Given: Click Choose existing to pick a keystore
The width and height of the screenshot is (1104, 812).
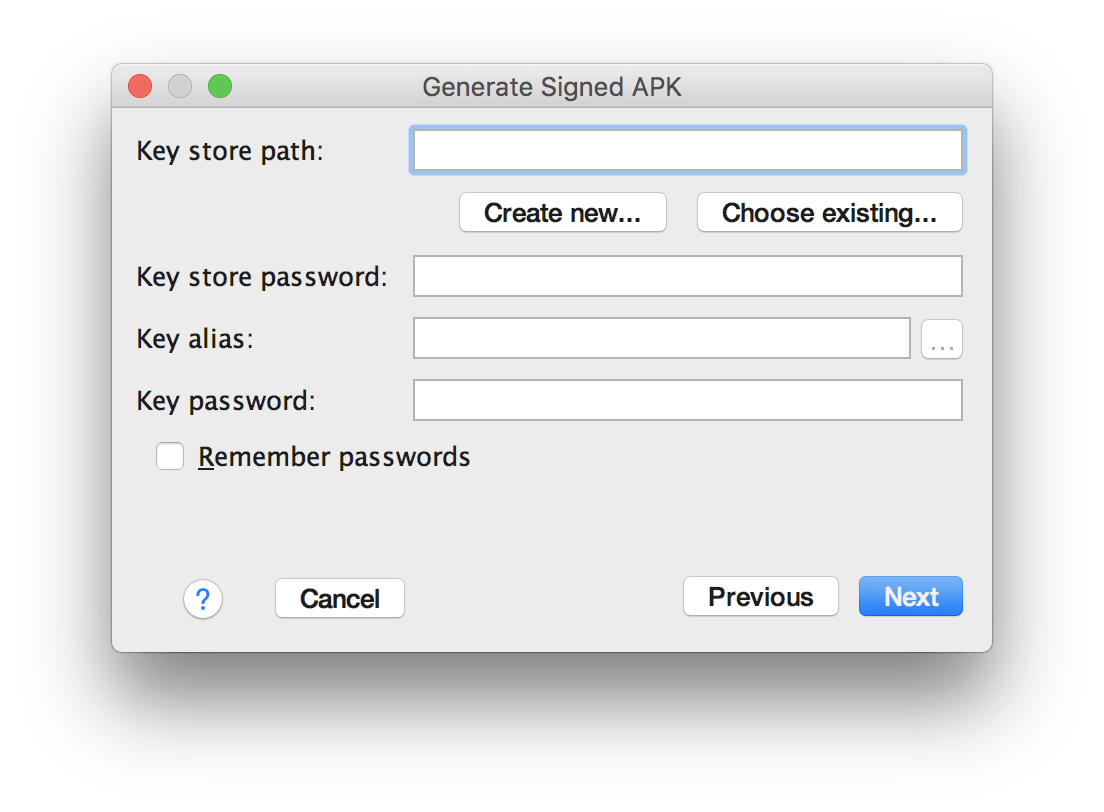Looking at the screenshot, I should (x=828, y=212).
